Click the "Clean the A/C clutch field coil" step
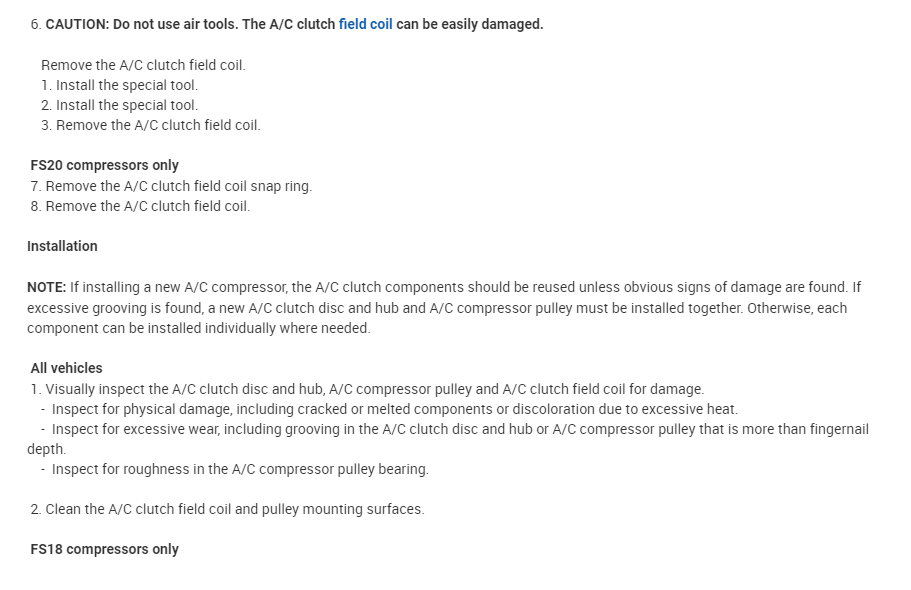This screenshot has width=911, height=590. tap(227, 509)
